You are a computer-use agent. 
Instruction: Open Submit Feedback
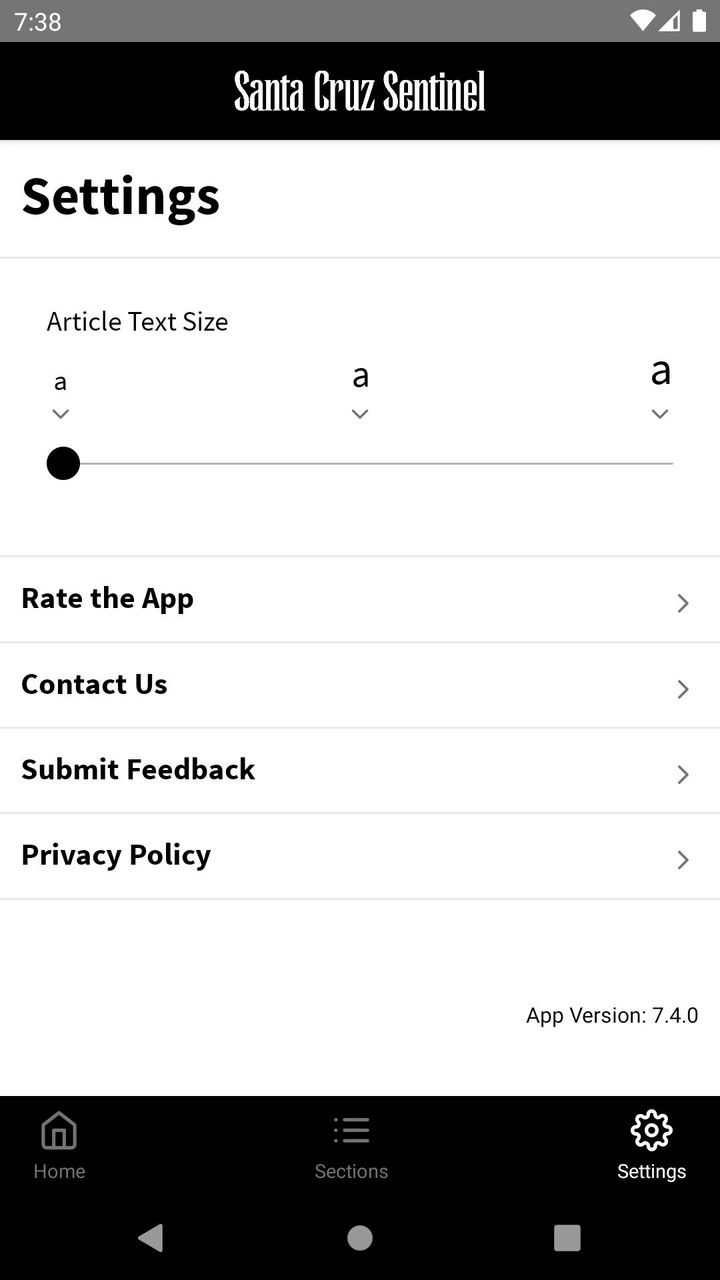(138, 770)
